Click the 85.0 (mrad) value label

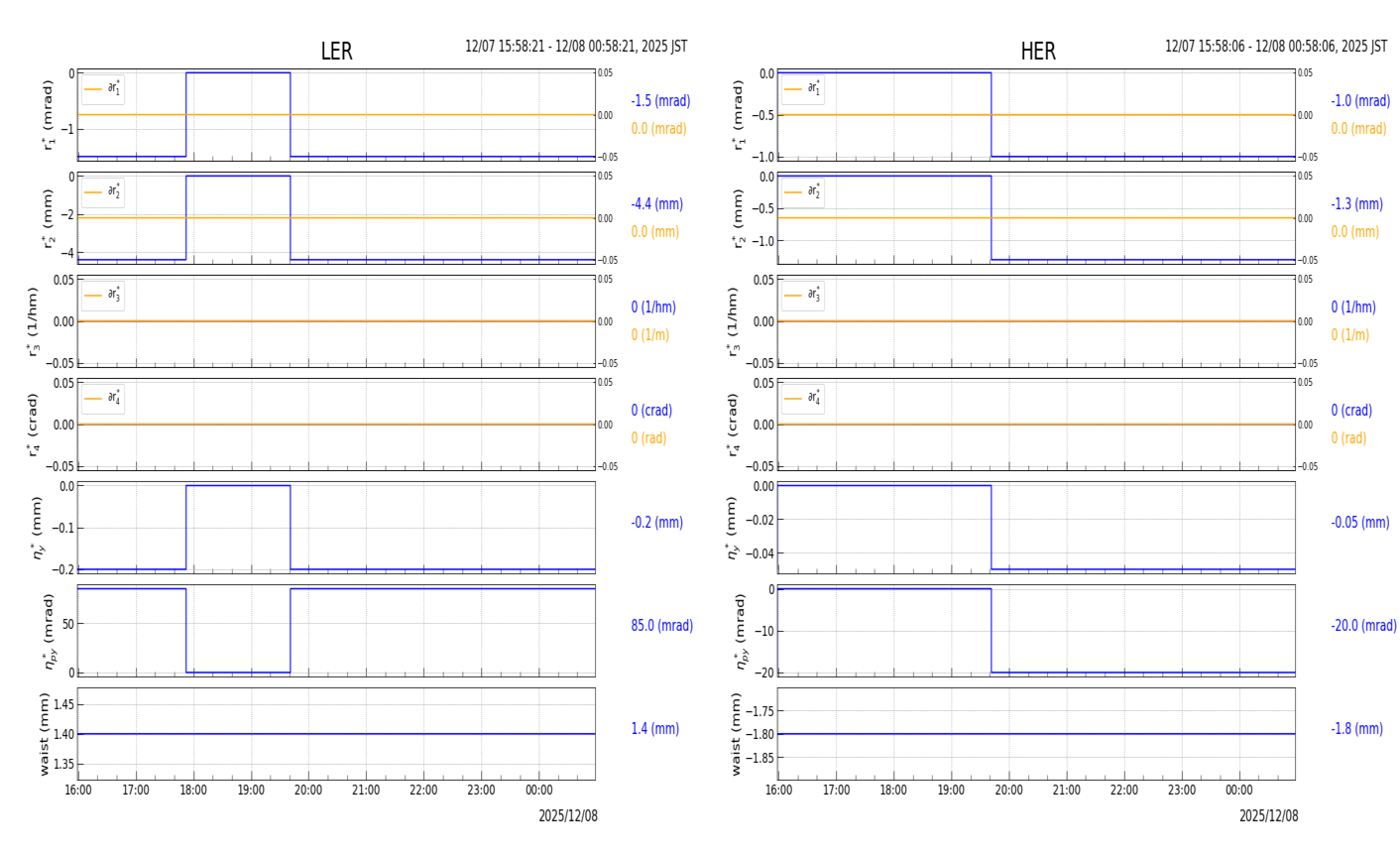pyautogui.click(x=661, y=626)
